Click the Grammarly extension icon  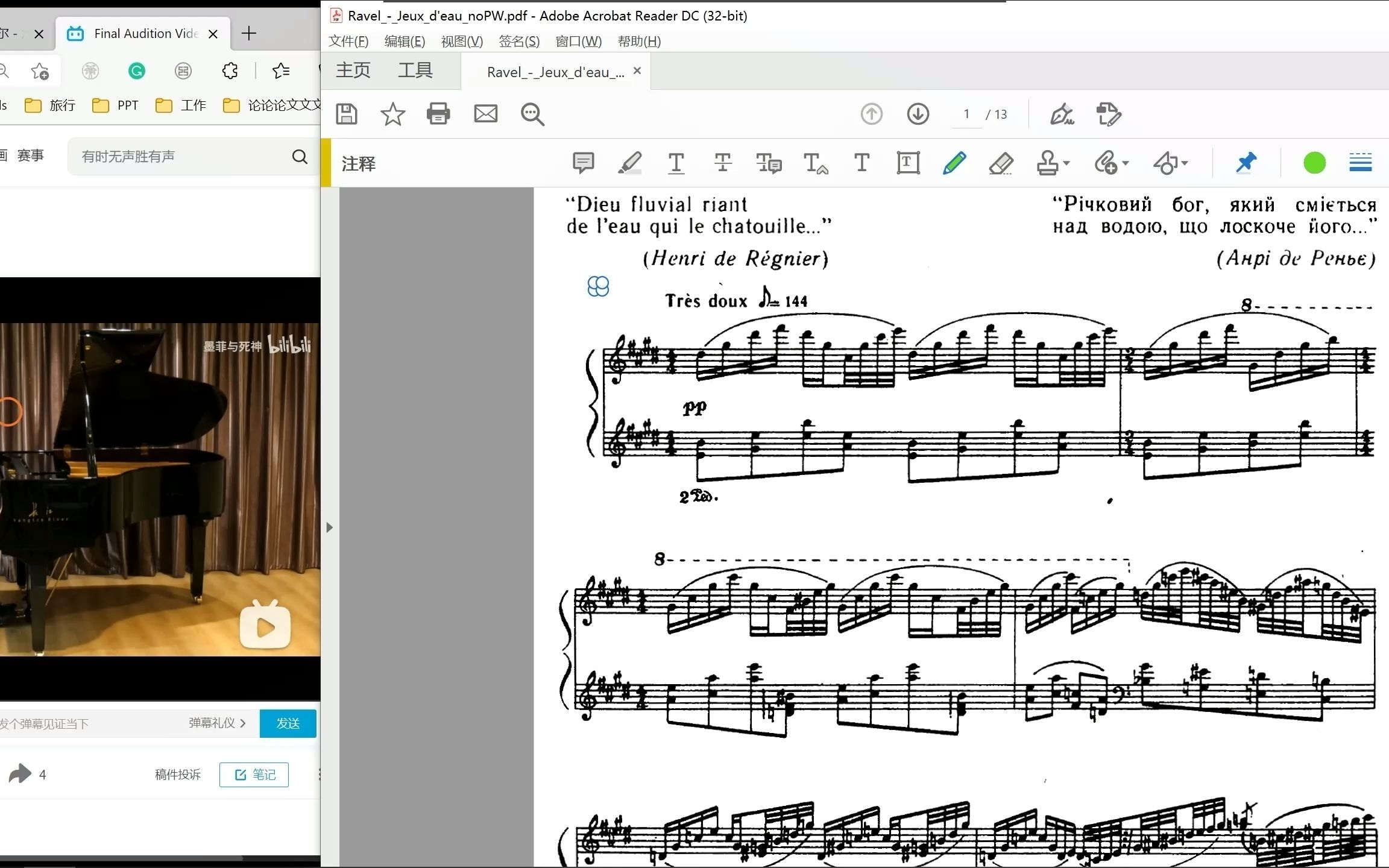137,71
